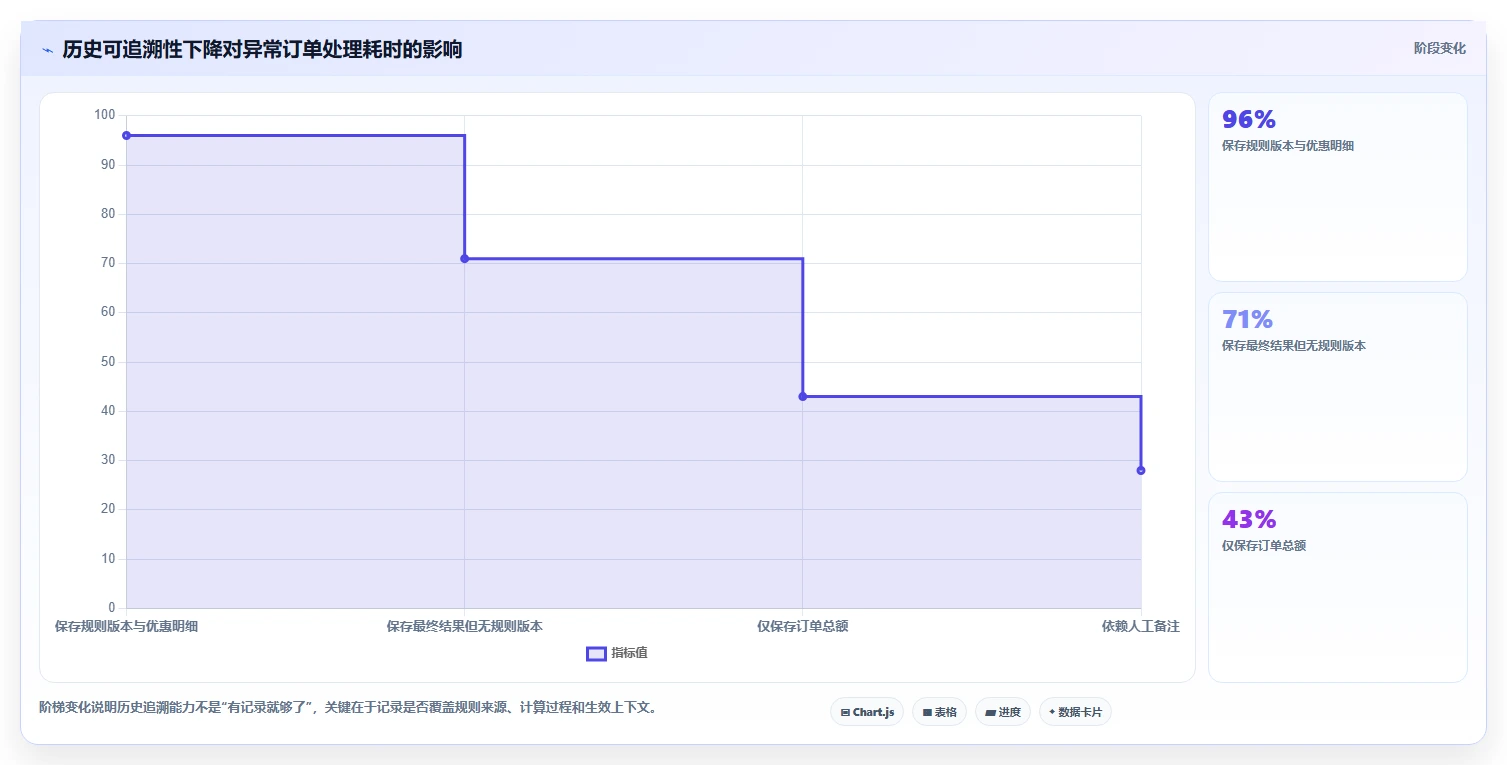Click the data point at value 96

(x=126, y=135)
